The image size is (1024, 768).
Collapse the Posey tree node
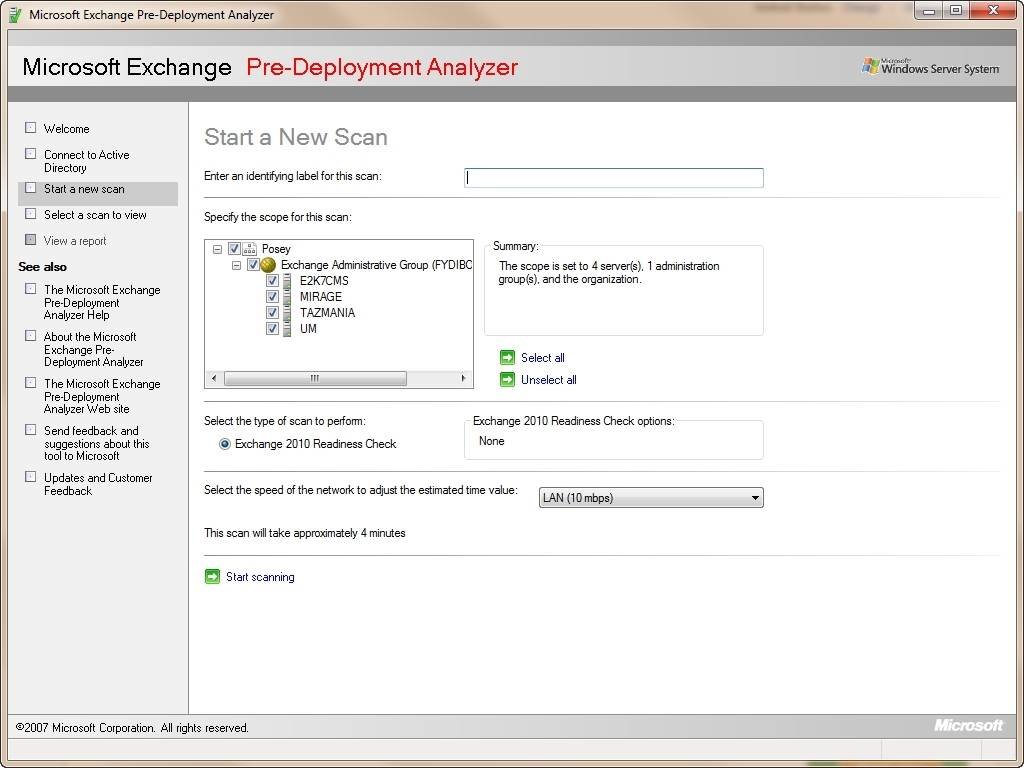click(x=217, y=249)
